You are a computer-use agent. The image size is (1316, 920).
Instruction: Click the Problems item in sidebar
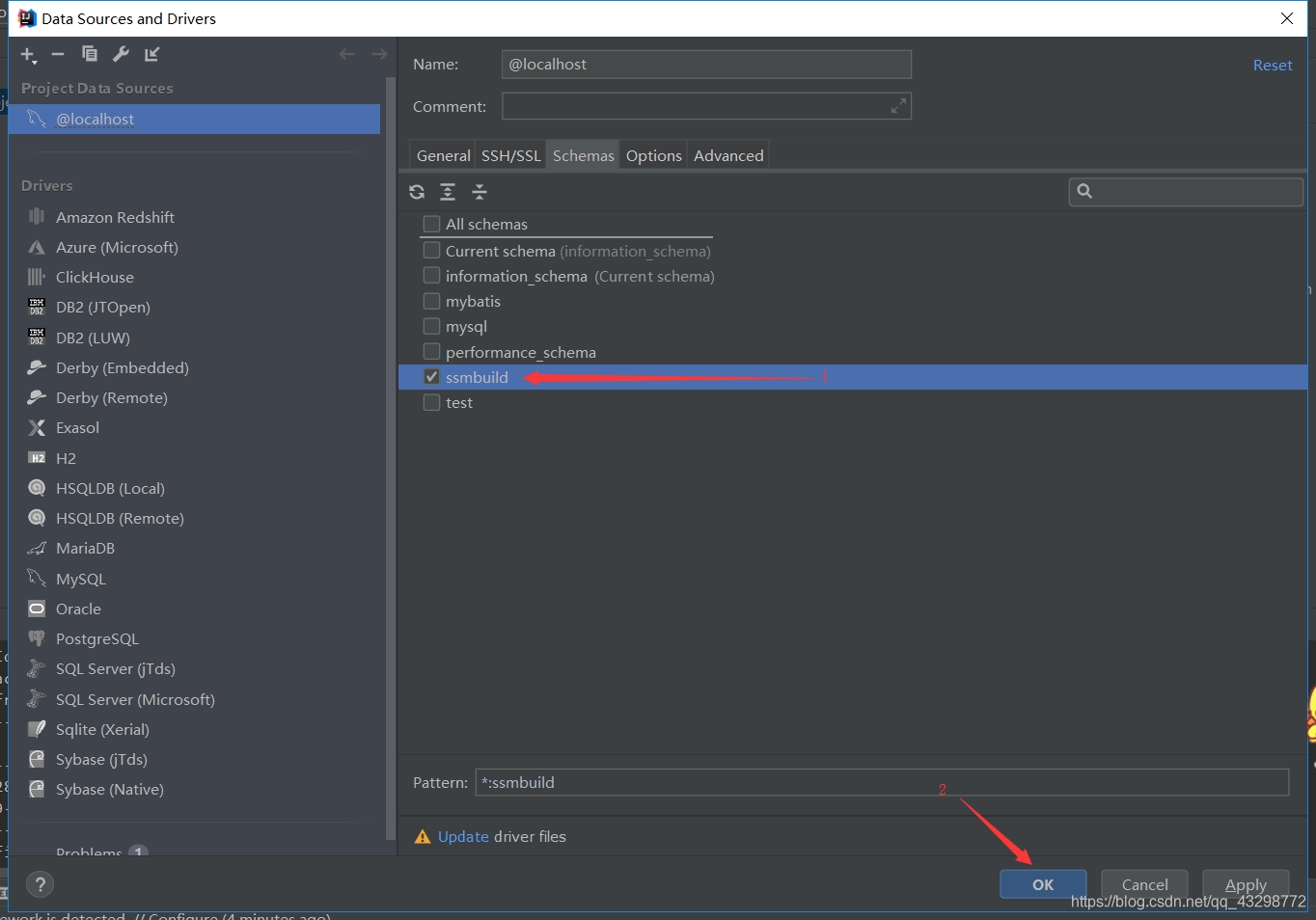click(89, 852)
